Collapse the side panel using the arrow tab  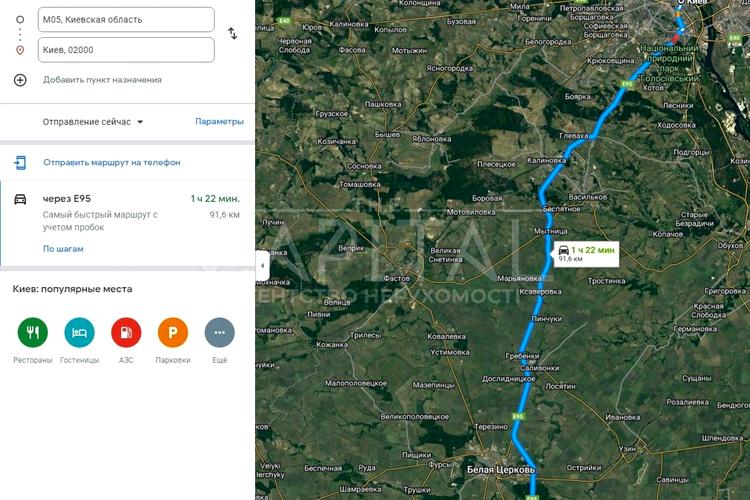(262, 266)
